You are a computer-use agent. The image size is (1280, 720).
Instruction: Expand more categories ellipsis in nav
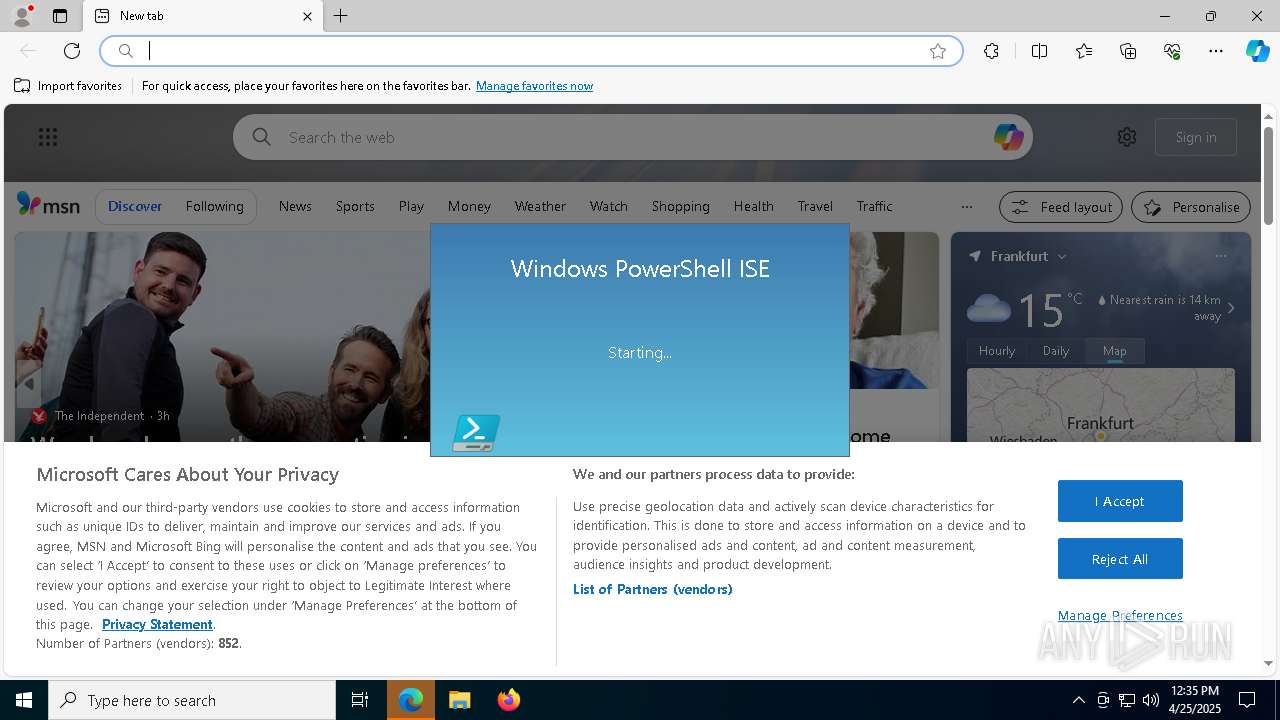click(966, 207)
